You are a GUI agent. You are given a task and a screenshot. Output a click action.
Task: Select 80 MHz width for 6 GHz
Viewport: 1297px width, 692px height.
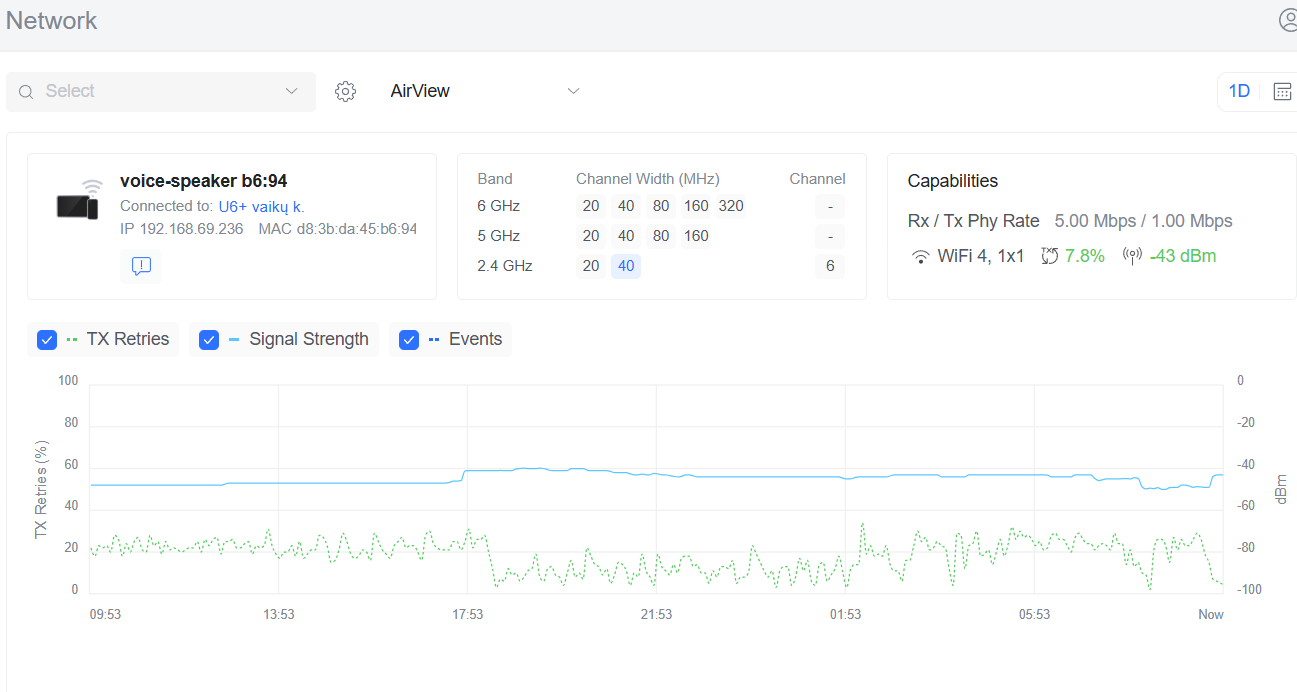661,206
